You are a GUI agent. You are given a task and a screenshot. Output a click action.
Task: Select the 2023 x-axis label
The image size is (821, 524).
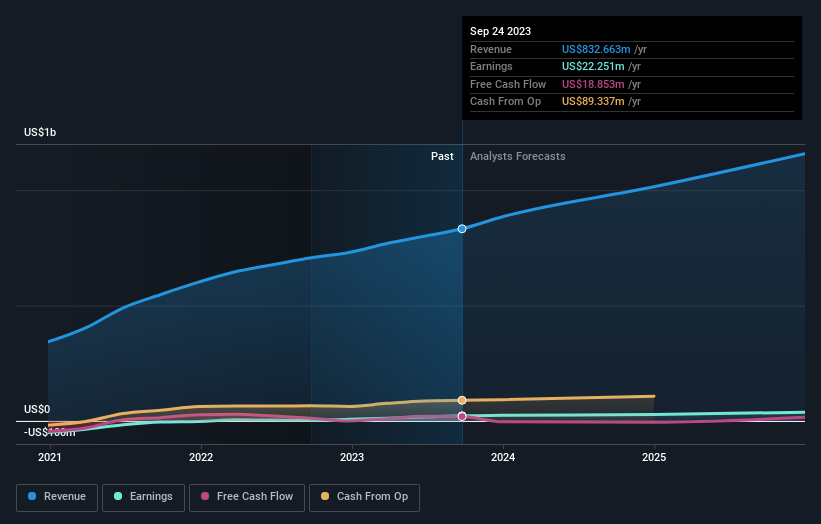352,458
